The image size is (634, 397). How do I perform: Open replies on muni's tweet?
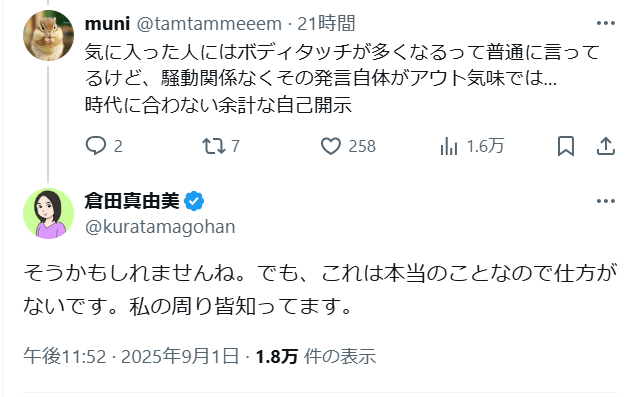[96, 146]
